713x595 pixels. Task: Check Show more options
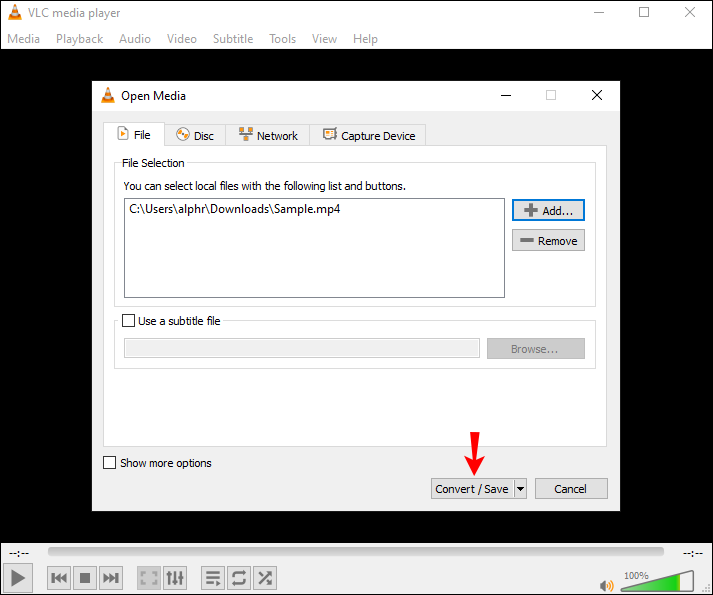pos(110,463)
